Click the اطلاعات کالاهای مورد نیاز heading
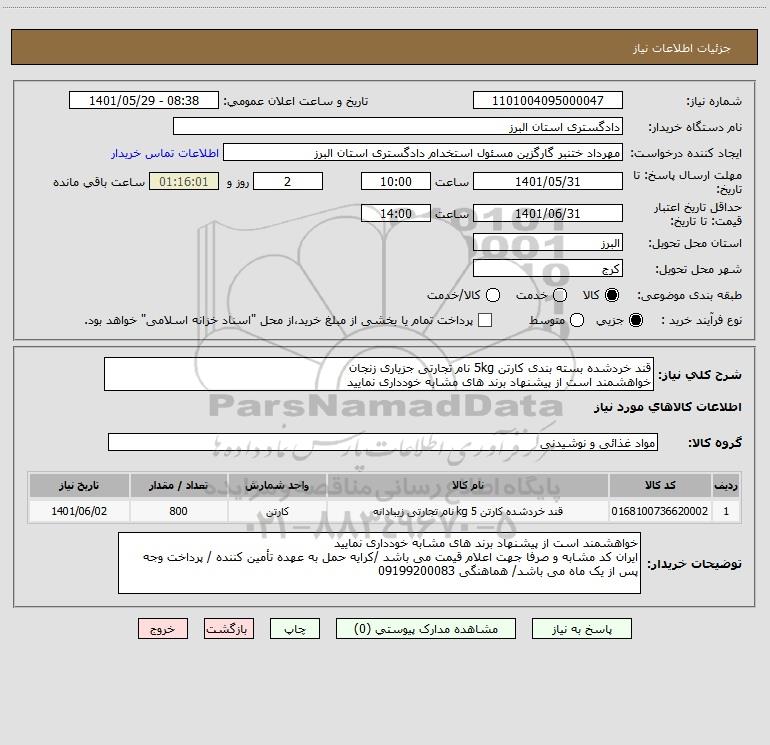 pyautogui.click(x=668, y=407)
